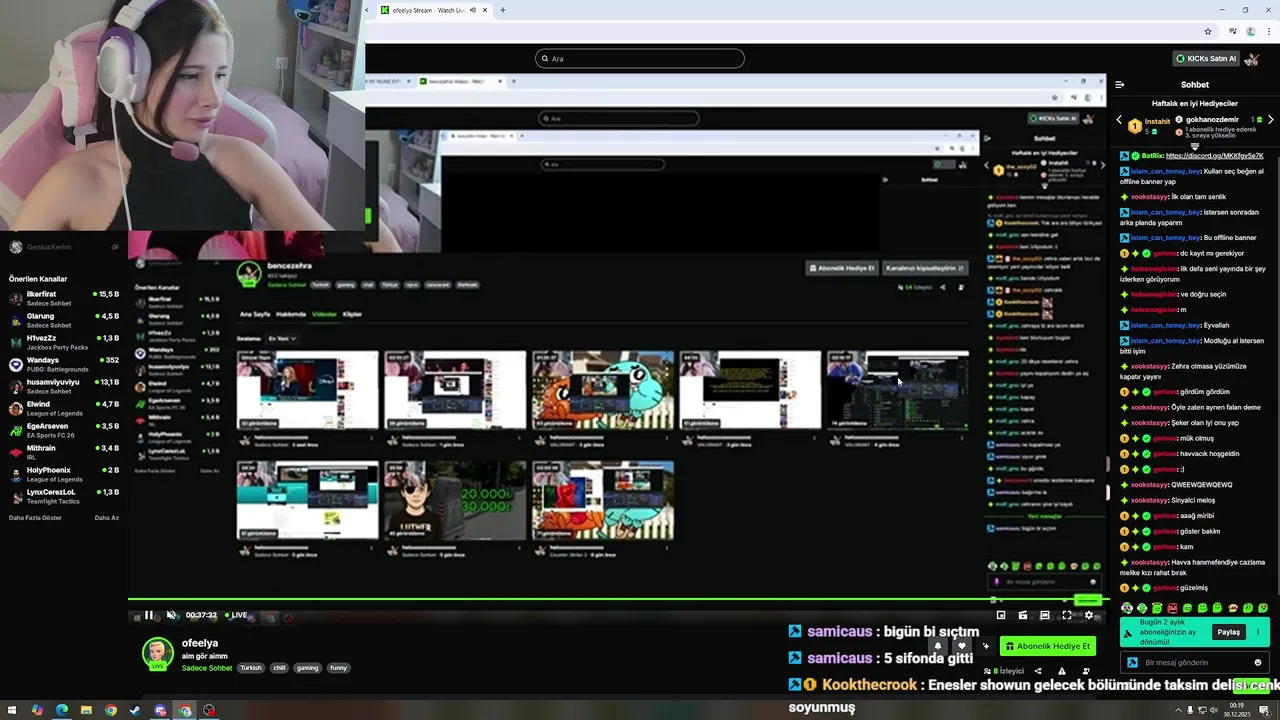
Task: Click the ofeelya channel avatar
Action: coord(157,653)
